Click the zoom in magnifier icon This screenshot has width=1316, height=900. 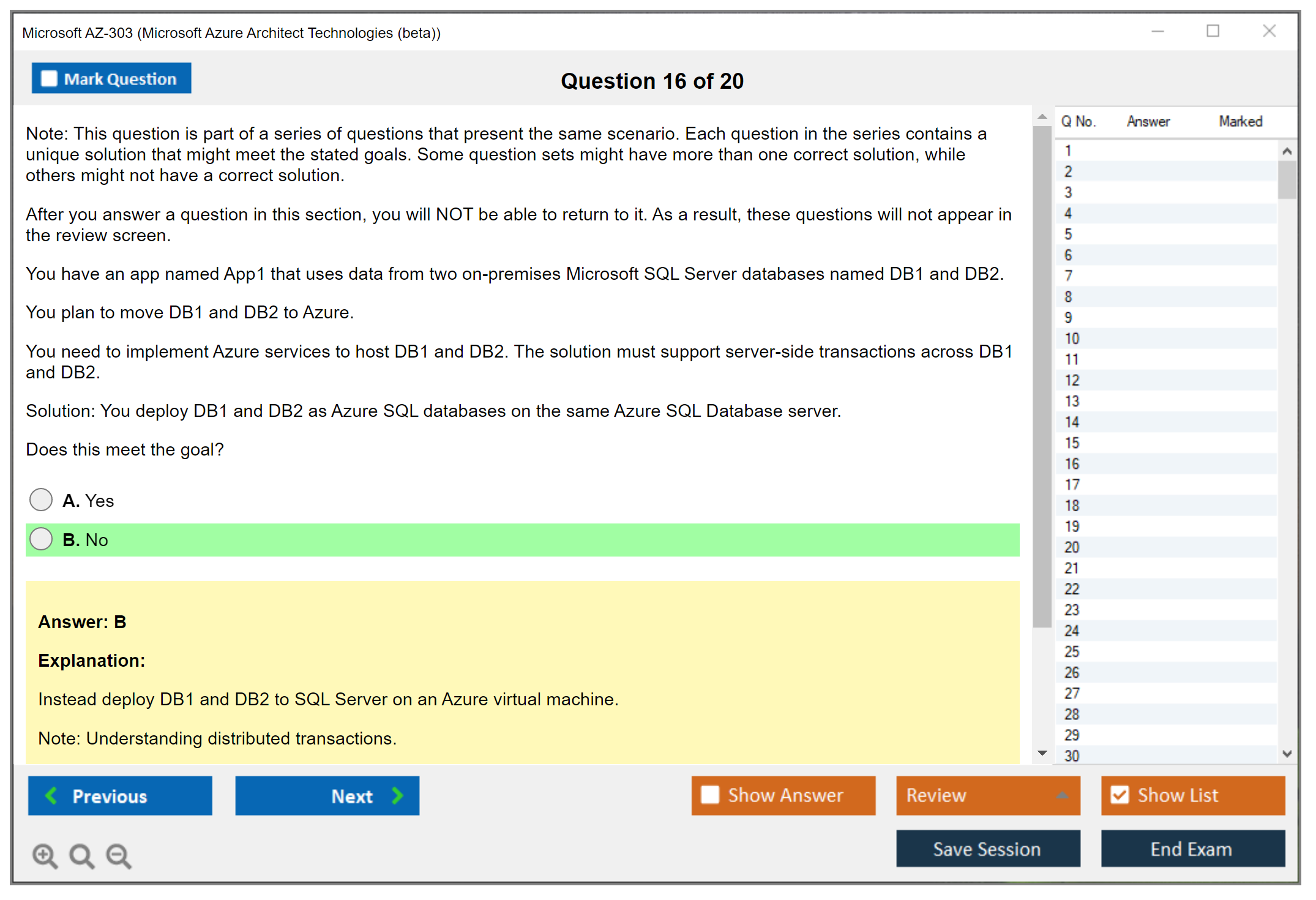45,855
